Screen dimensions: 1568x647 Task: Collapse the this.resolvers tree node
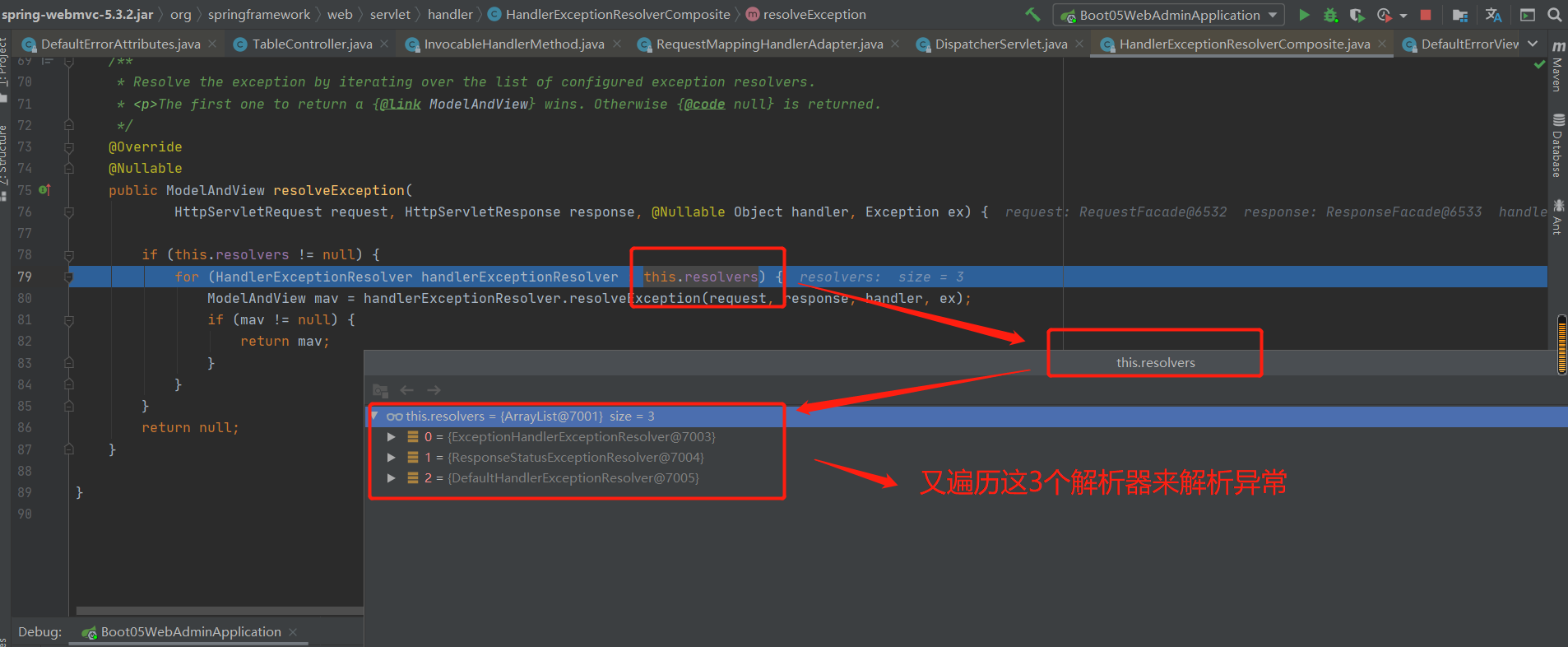tap(375, 417)
